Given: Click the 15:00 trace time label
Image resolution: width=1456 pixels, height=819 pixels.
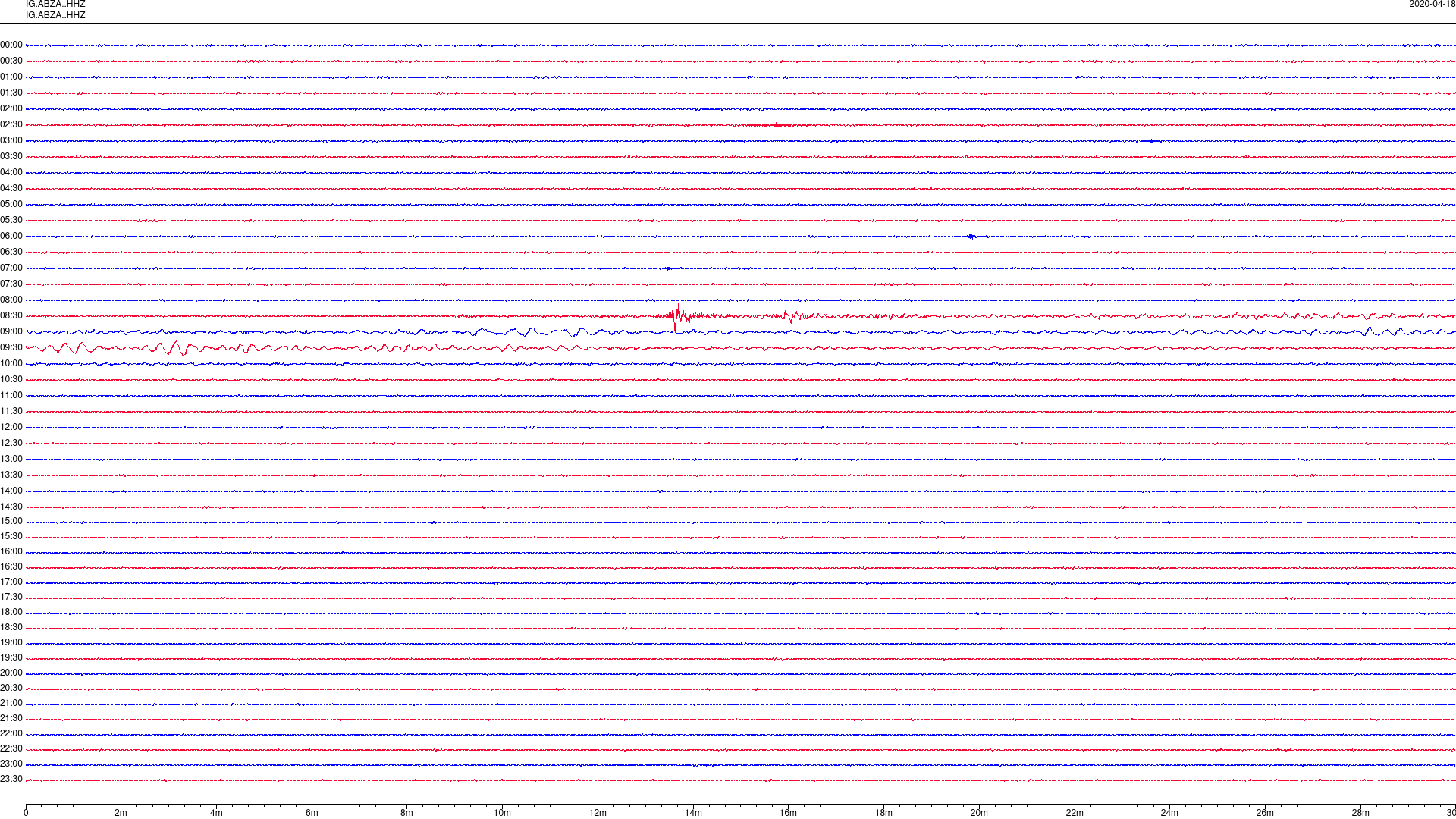Looking at the screenshot, I should [x=11, y=522].
